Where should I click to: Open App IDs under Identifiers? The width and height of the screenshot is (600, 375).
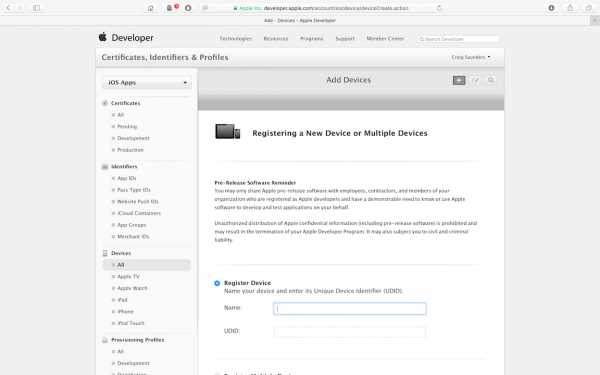click(x=127, y=178)
